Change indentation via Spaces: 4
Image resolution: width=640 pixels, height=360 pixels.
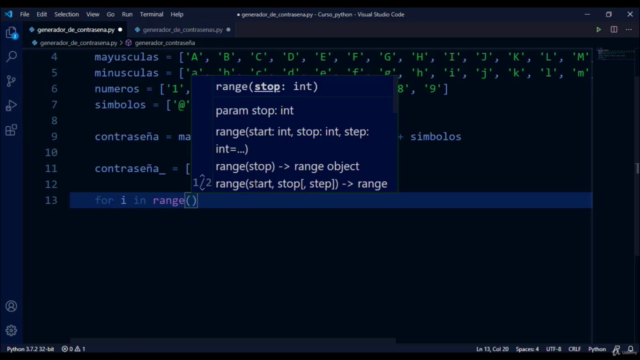(527, 349)
